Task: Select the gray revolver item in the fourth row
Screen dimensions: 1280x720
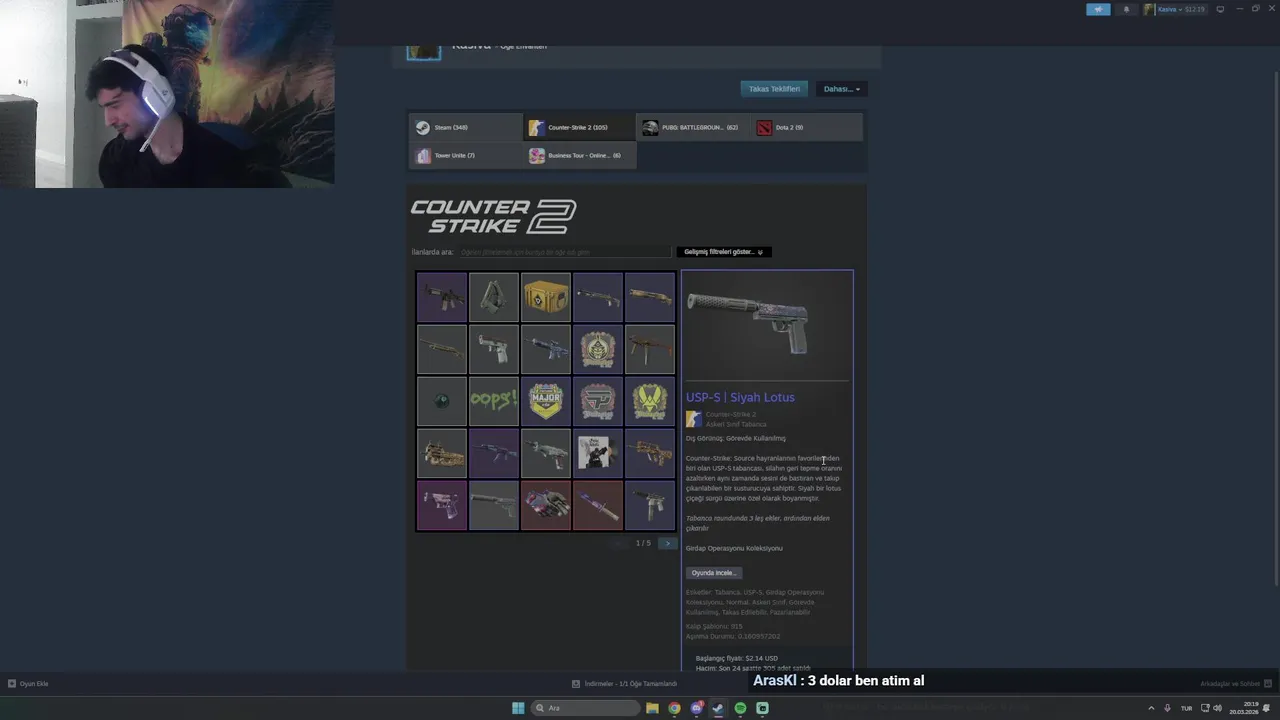Action: point(546,453)
